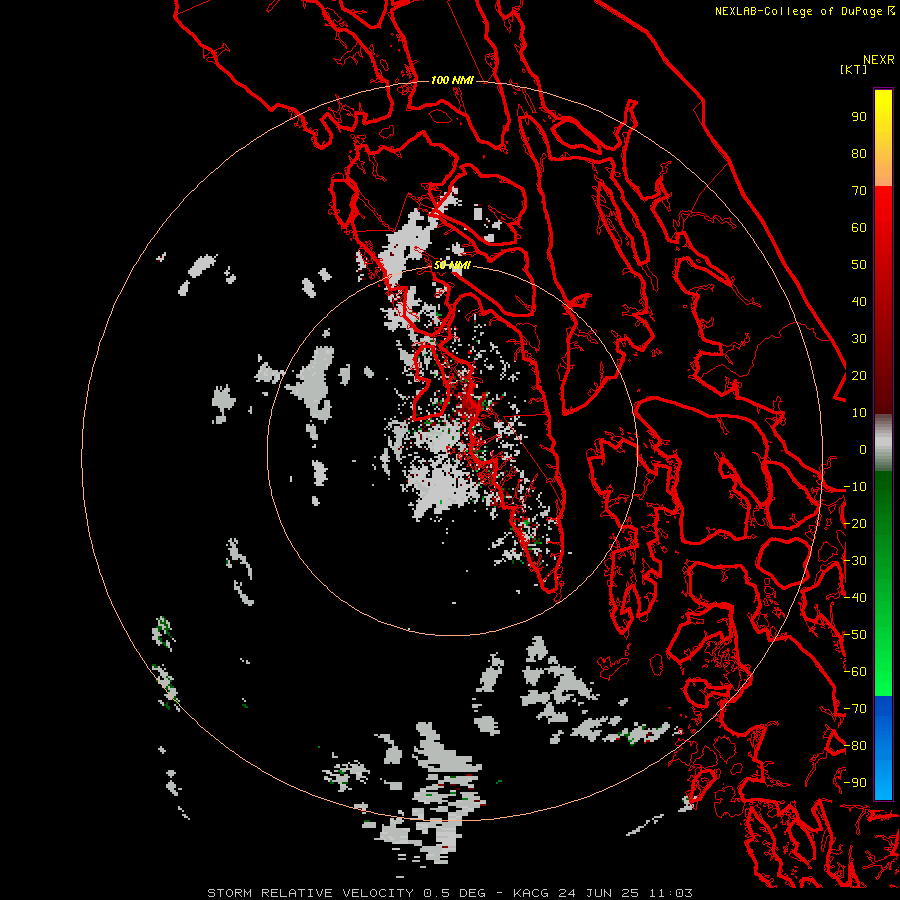Click the 50 NMI range ring label
The image size is (900, 900).
pos(452,265)
